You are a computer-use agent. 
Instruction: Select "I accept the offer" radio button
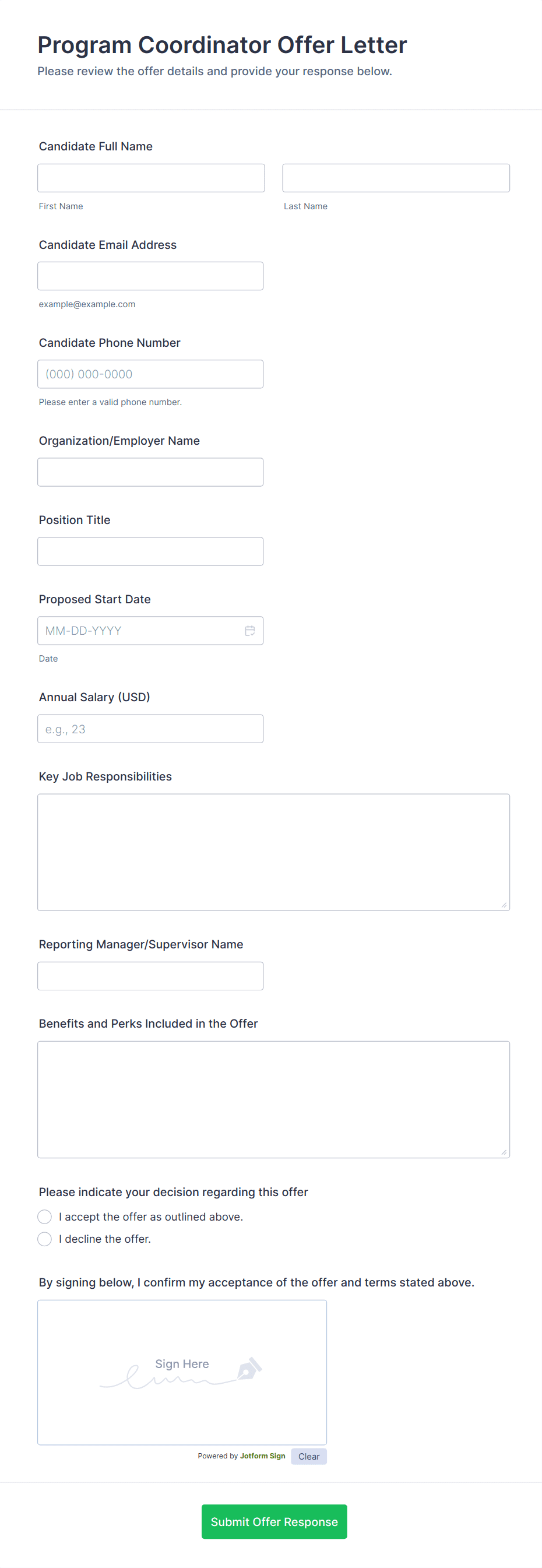pos(44,1217)
